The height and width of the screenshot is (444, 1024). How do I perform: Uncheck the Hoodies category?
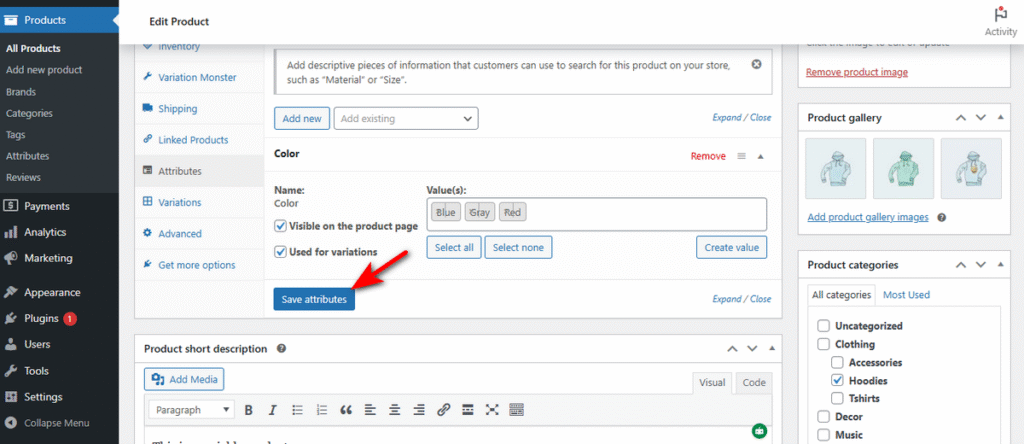[837, 380]
